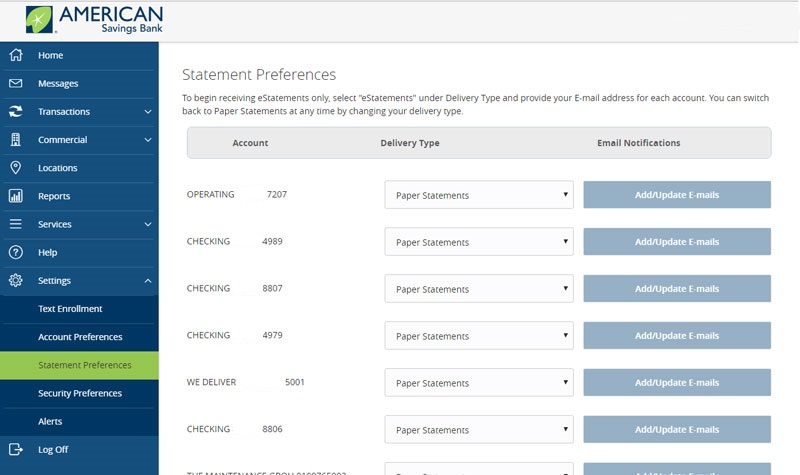
Task: Open delivery type dropdown for CHECKING 4979
Action: pos(479,335)
